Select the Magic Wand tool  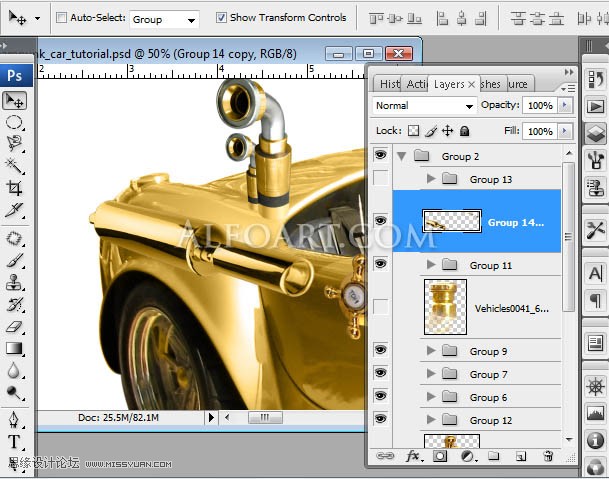(x=14, y=166)
